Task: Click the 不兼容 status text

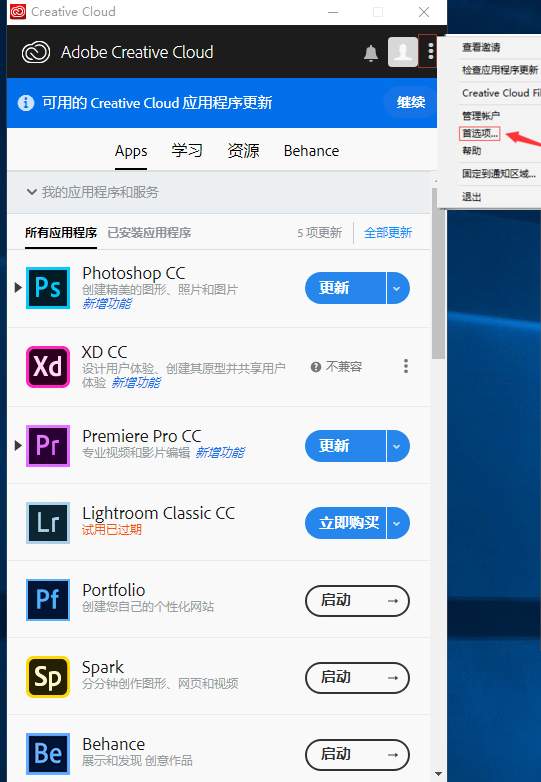Action: click(344, 367)
